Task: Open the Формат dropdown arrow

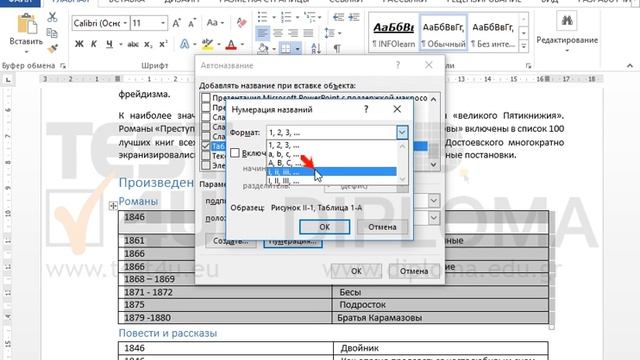Action: point(402,132)
